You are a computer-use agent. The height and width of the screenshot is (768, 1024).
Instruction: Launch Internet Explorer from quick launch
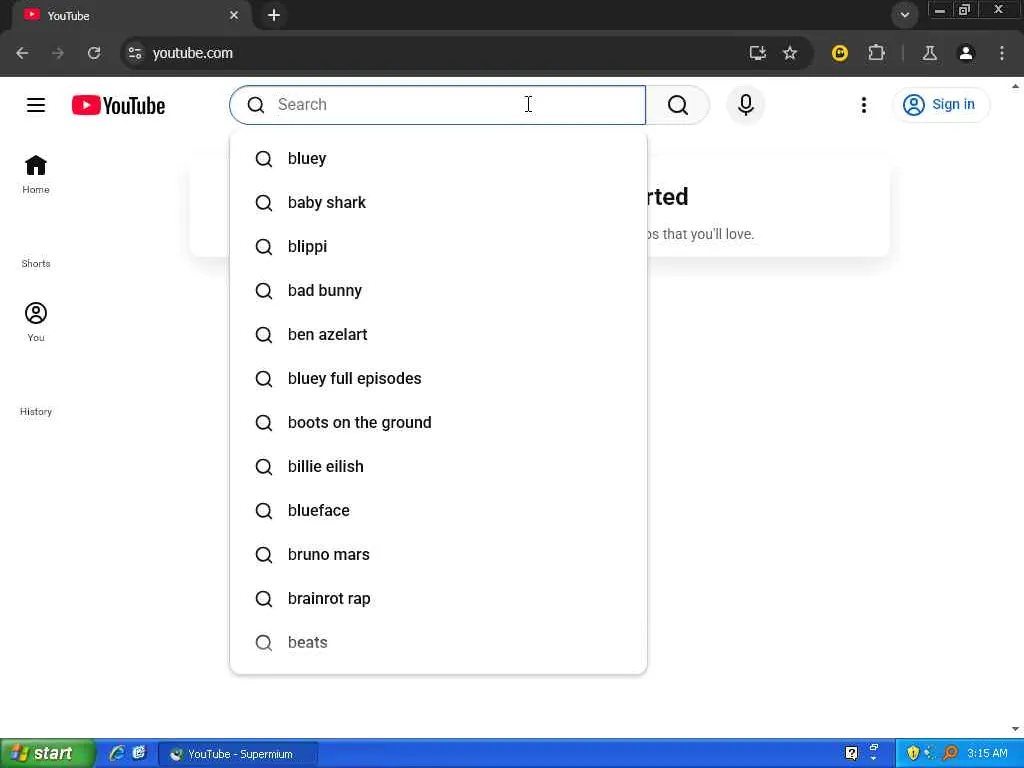tap(117, 753)
